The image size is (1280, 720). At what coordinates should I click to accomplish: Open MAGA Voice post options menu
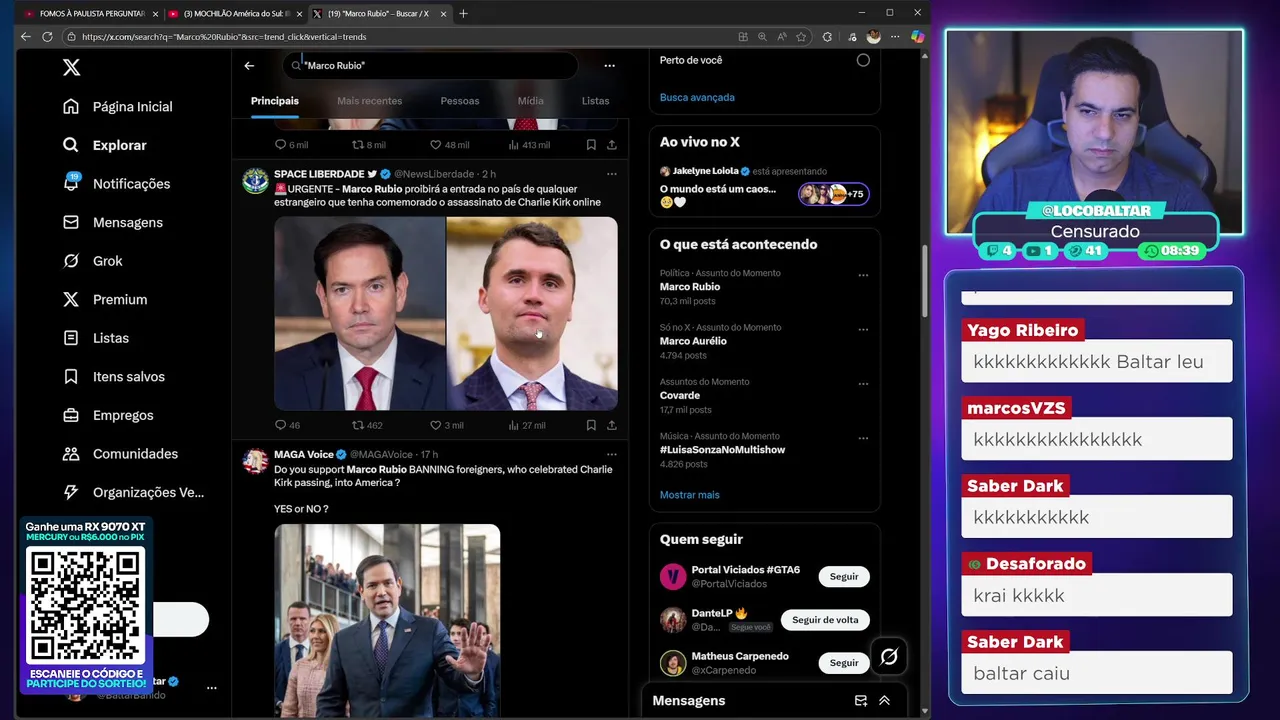611,454
